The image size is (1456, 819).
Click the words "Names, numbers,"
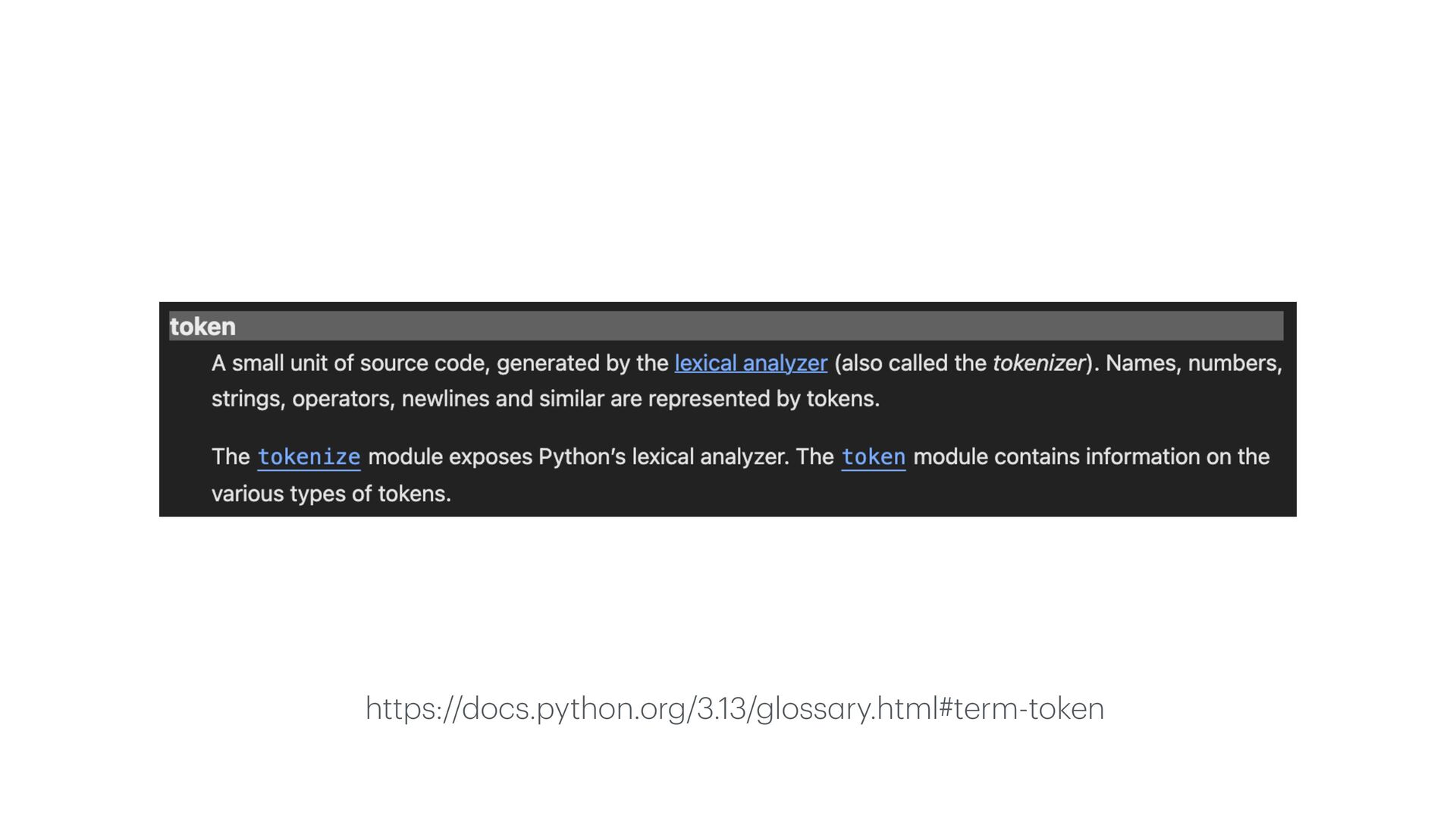point(1194,363)
